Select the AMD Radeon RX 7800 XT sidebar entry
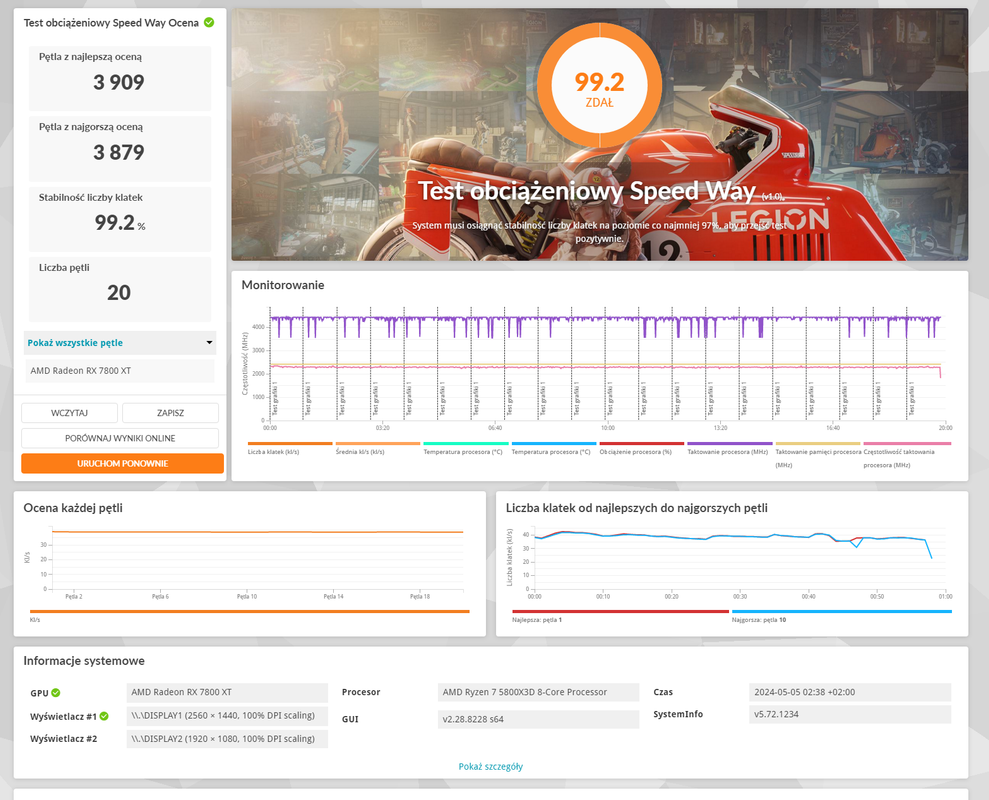The image size is (989, 800). pyautogui.click(x=120, y=370)
